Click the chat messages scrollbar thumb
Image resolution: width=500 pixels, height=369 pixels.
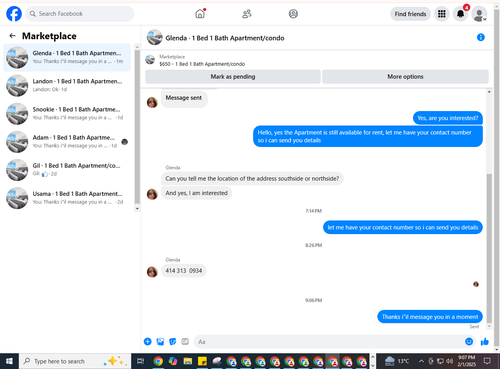pyautogui.click(x=489, y=248)
